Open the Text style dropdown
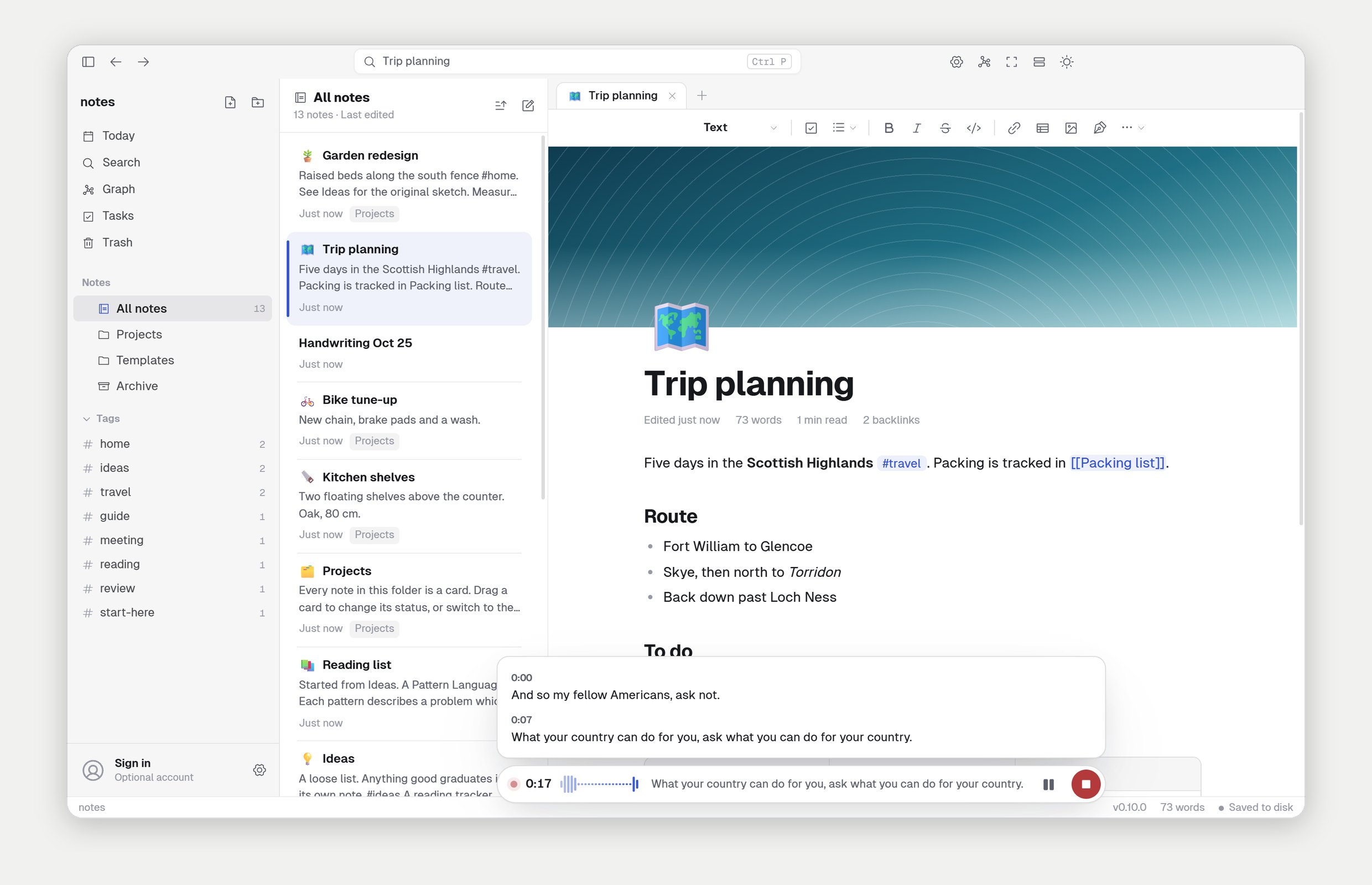This screenshot has height=885, width=1372. point(740,128)
